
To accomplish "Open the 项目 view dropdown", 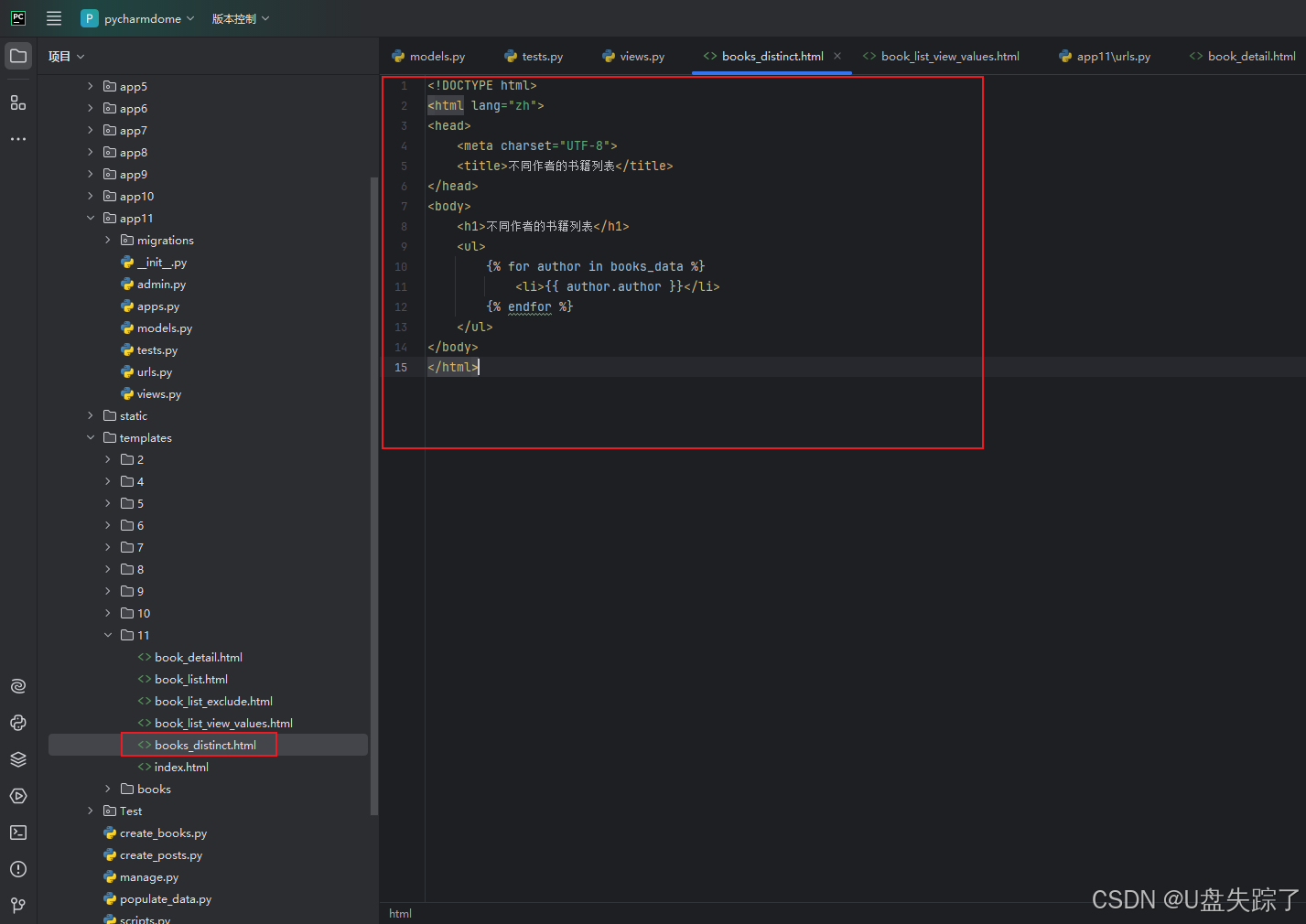I will 67,57.
